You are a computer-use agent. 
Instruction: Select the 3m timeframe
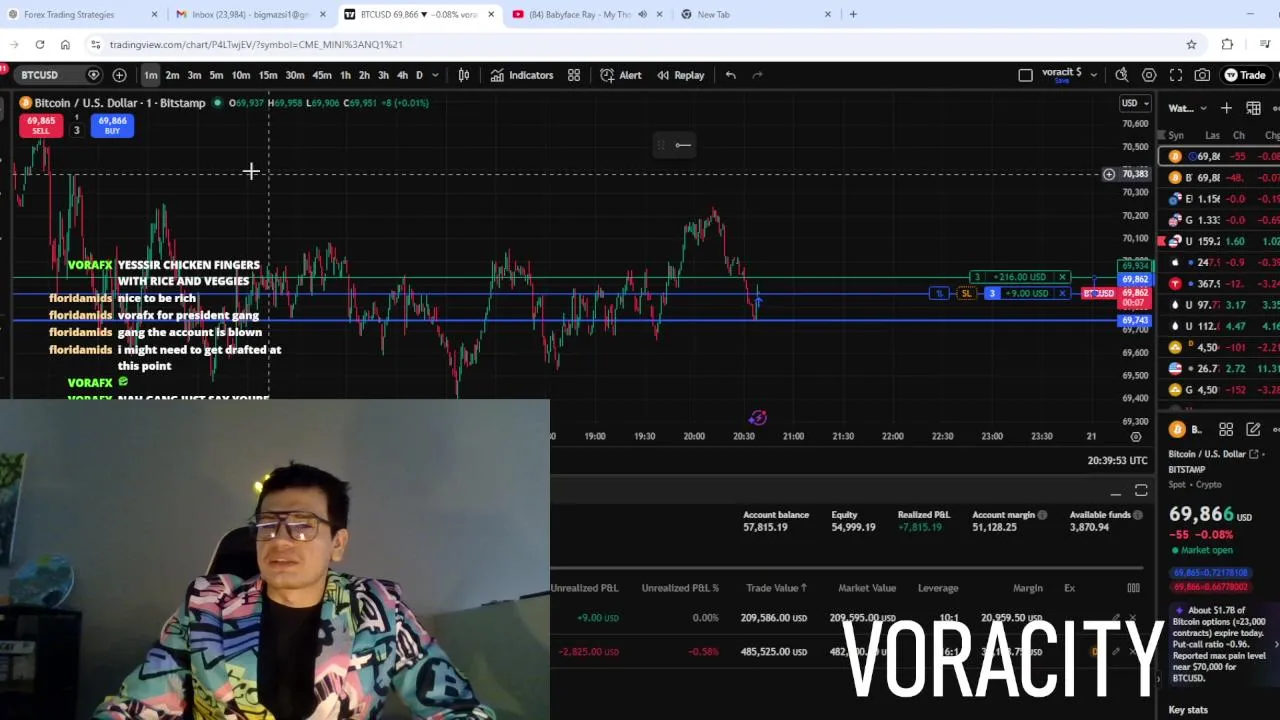[194, 75]
